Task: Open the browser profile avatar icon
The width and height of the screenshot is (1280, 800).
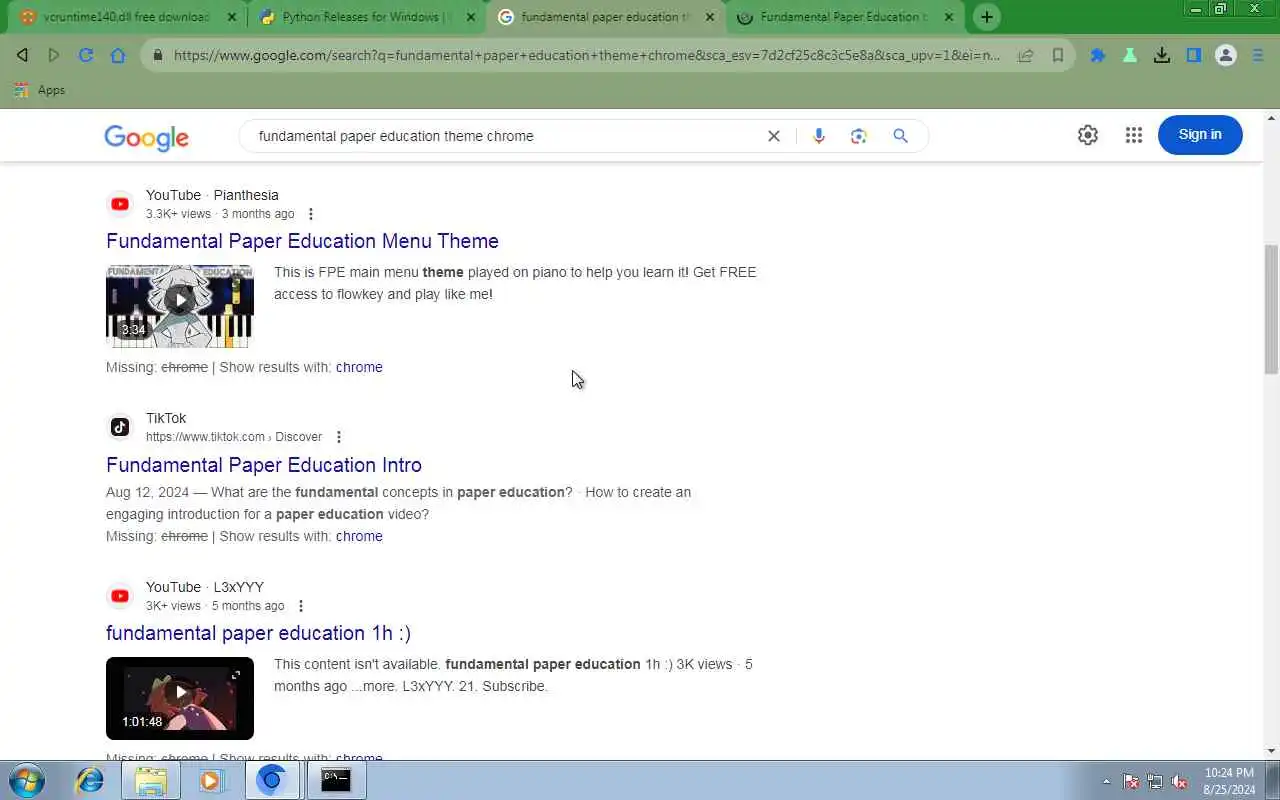Action: pos(1226,55)
